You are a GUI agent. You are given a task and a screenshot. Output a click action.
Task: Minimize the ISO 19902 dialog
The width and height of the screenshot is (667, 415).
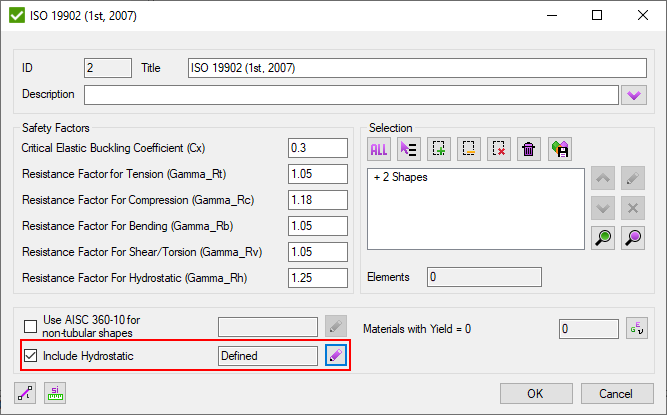[552, 15]
